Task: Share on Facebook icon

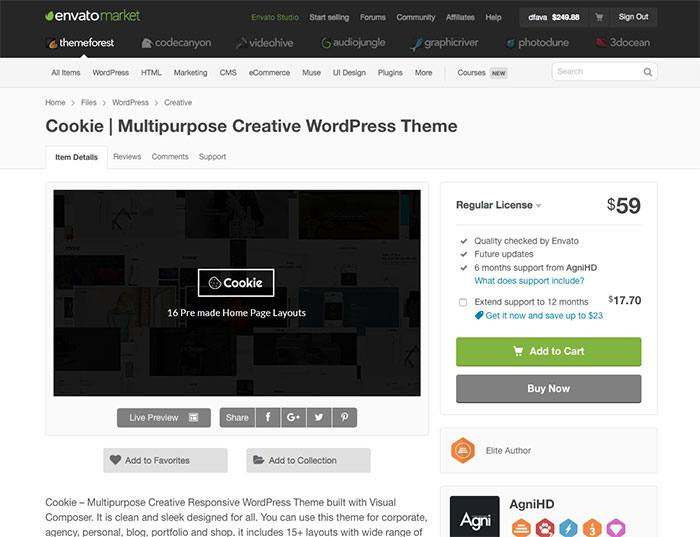Action: click(268, 417)
